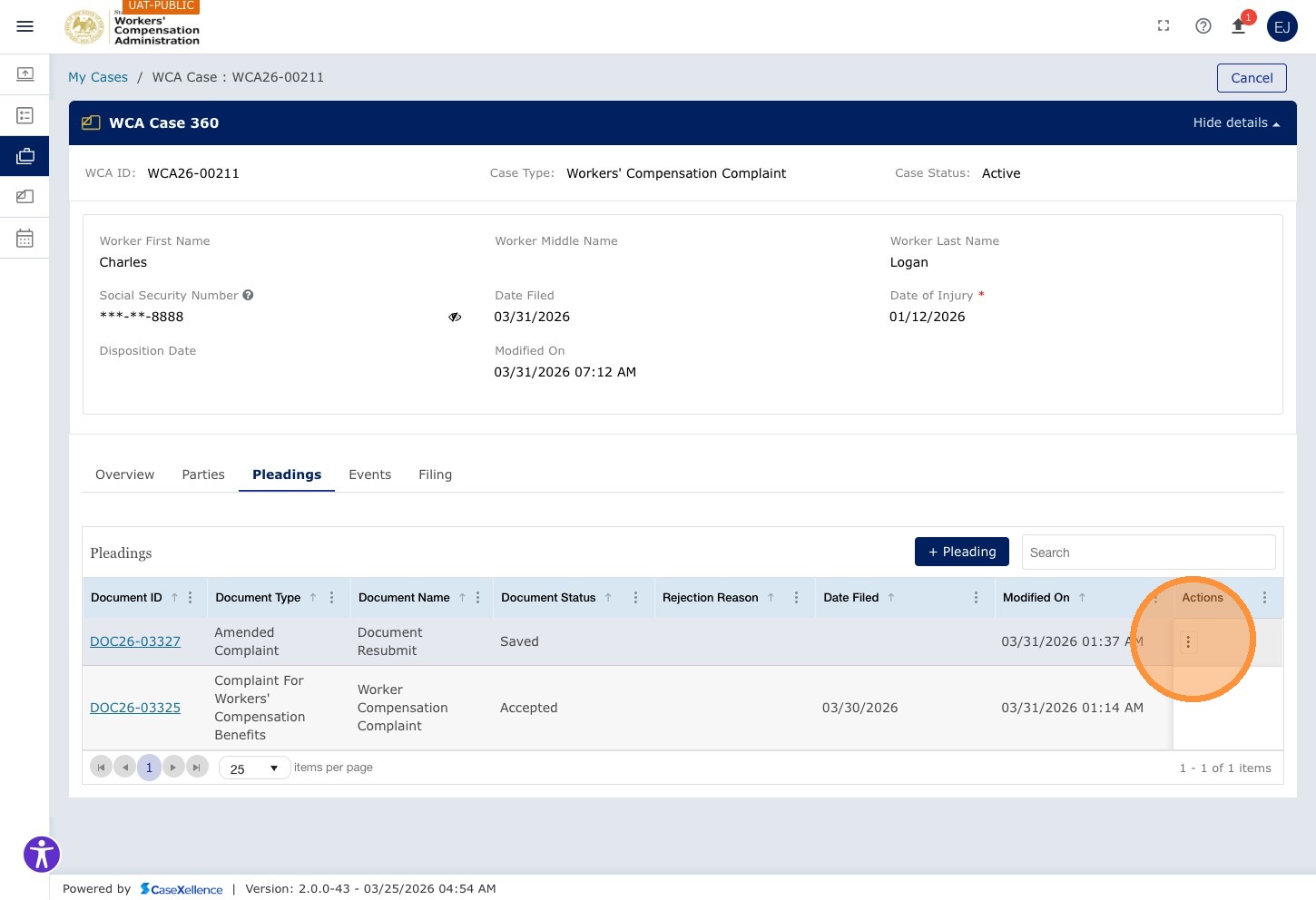The height and width of the screenshot is (900, 1316).
Task: Switch to the Filing tab
Action: coord(436,474)
